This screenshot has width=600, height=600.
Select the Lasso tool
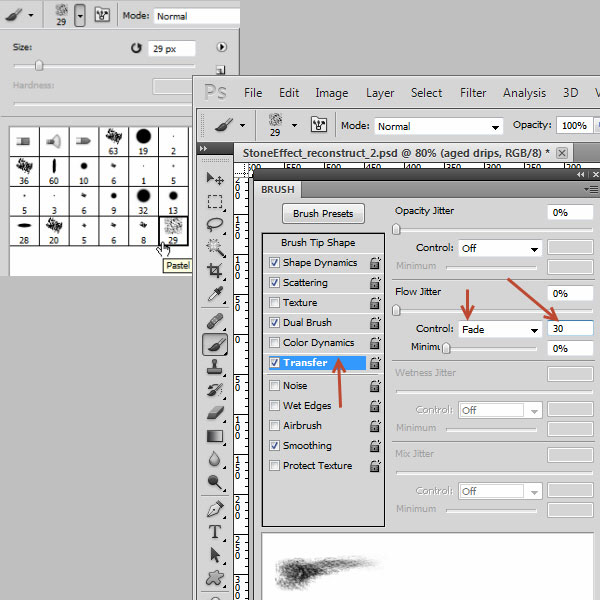point(215,225)
